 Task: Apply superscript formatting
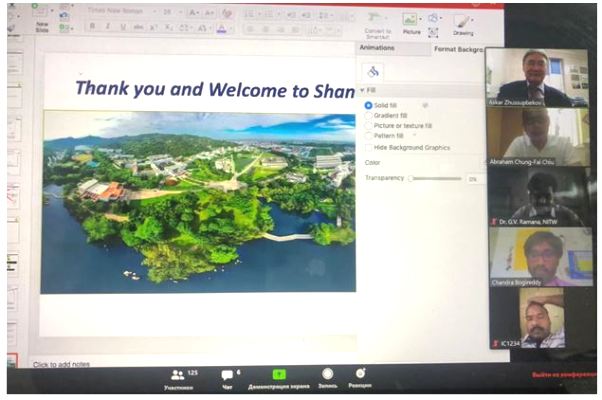click(154, 27)
